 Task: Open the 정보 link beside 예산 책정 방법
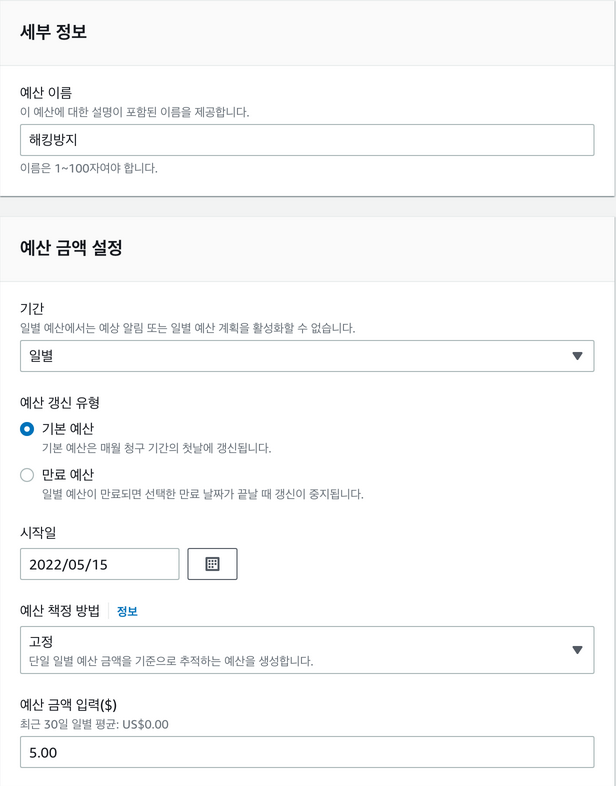click(x=127, y=611)
